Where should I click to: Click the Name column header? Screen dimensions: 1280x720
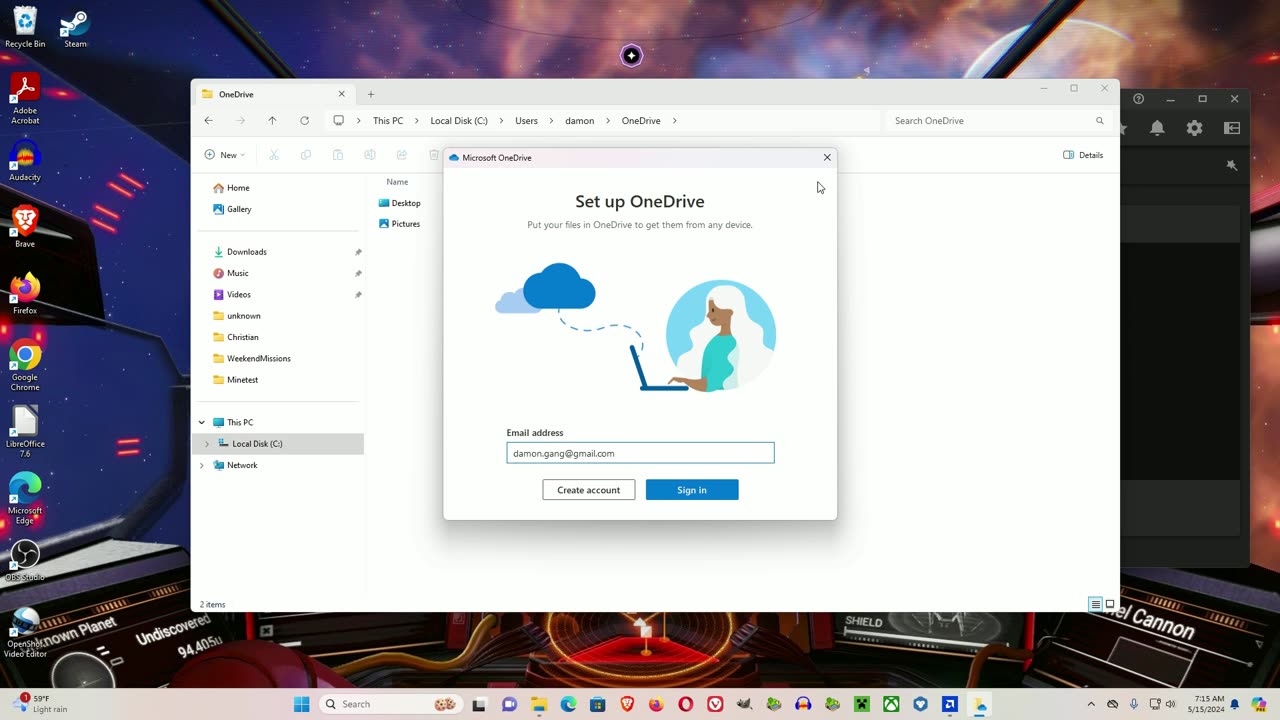(x=397, y=182)
